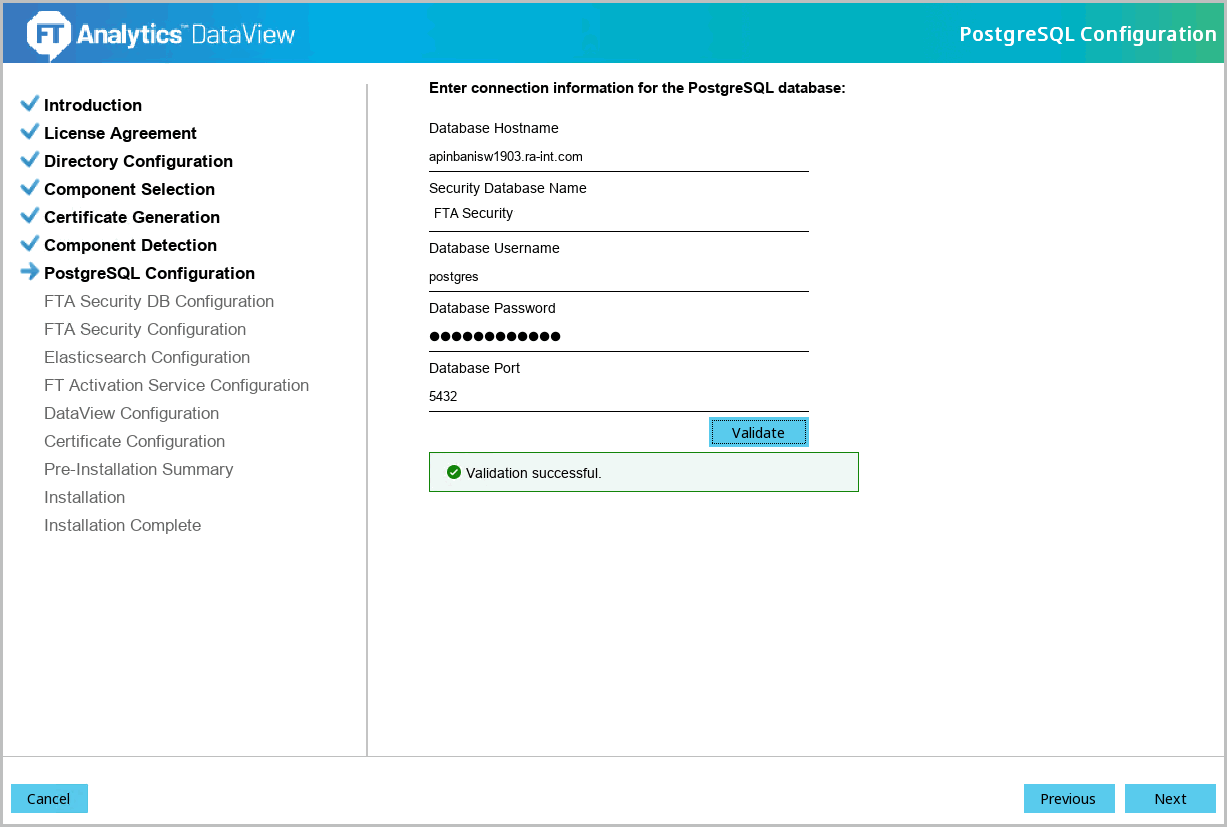Select the Database Username field

(618, 277)
